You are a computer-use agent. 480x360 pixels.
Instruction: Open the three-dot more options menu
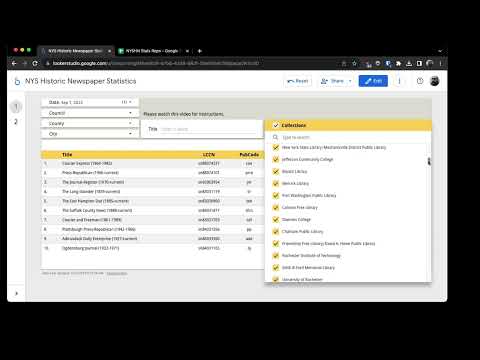pos(399,81)
